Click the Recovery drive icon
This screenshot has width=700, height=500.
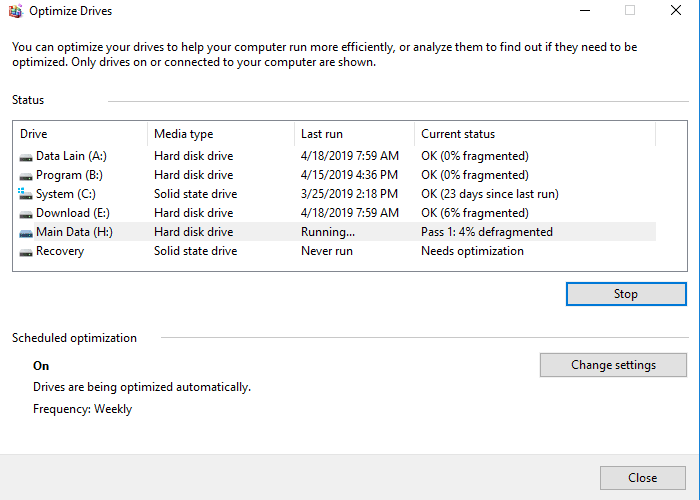click(x=26, y=252)
